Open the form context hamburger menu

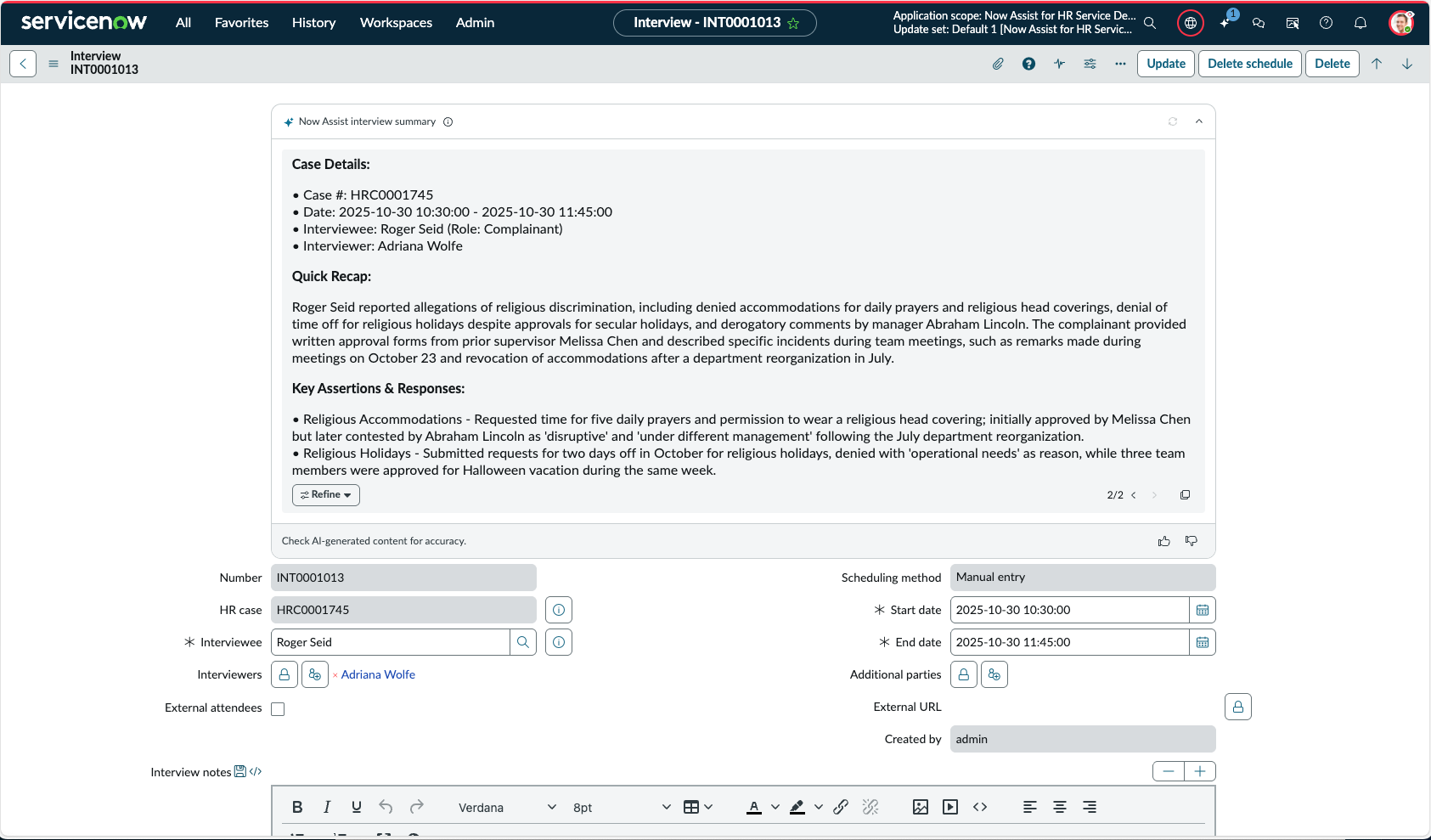(x=54, y=64)
